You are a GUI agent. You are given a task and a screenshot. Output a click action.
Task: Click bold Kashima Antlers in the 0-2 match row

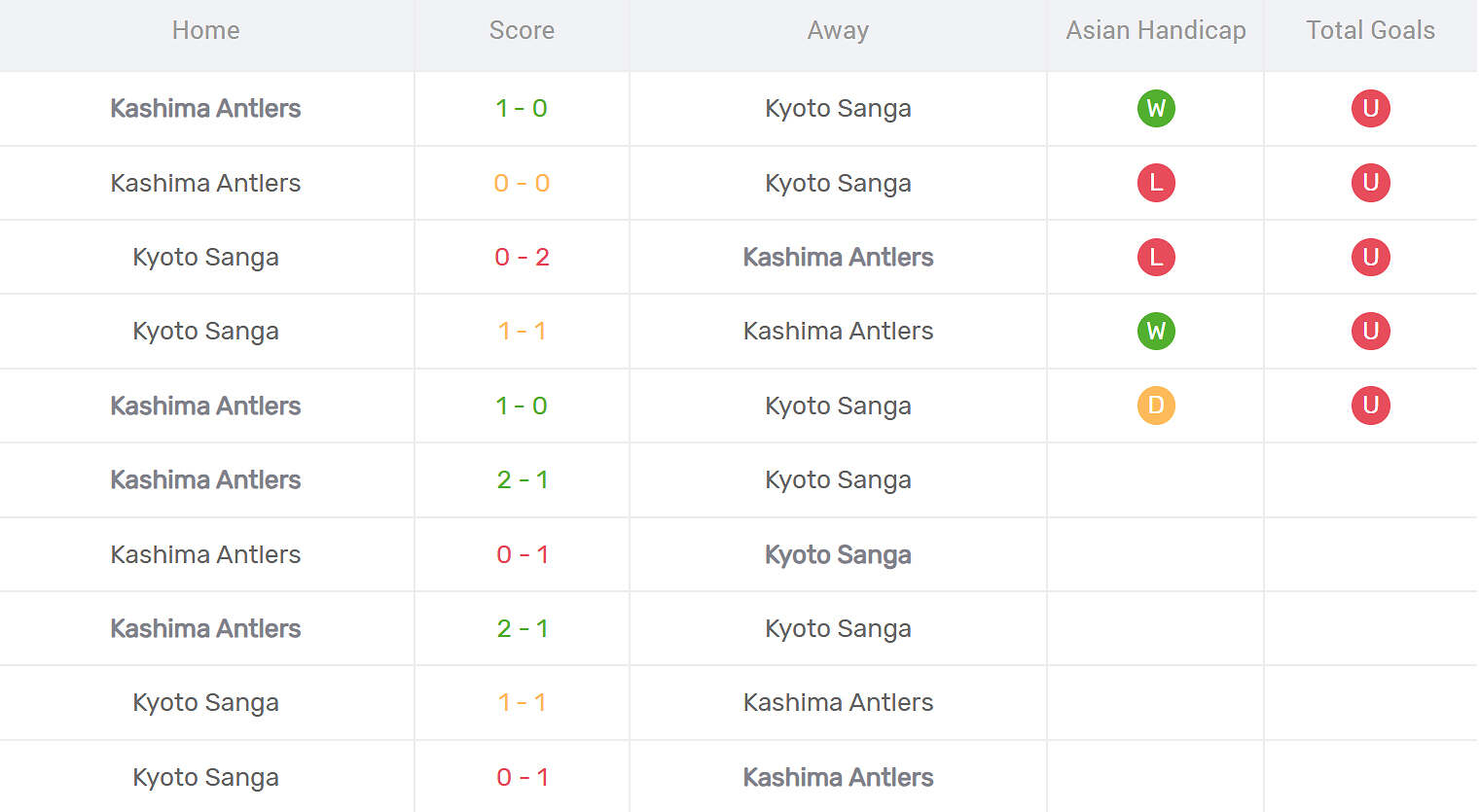838,257
